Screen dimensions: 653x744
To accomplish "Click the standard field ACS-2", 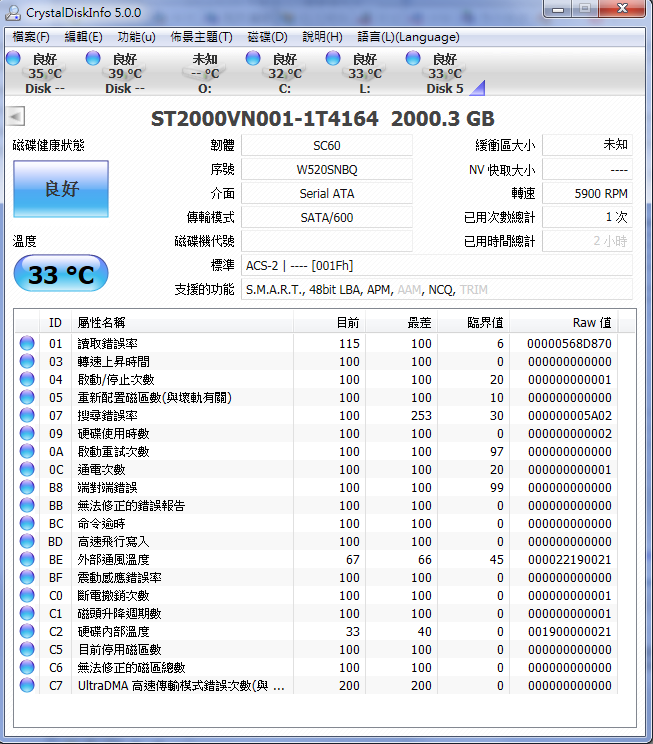I will tap(437, 265).
